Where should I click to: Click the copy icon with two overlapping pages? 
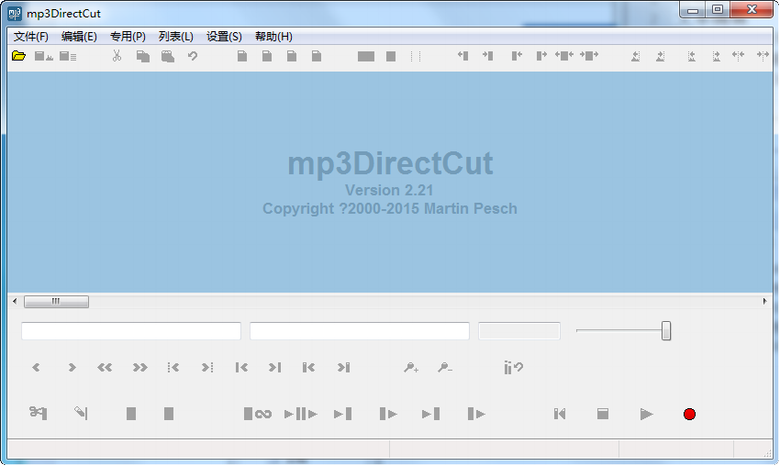[143, 56]
